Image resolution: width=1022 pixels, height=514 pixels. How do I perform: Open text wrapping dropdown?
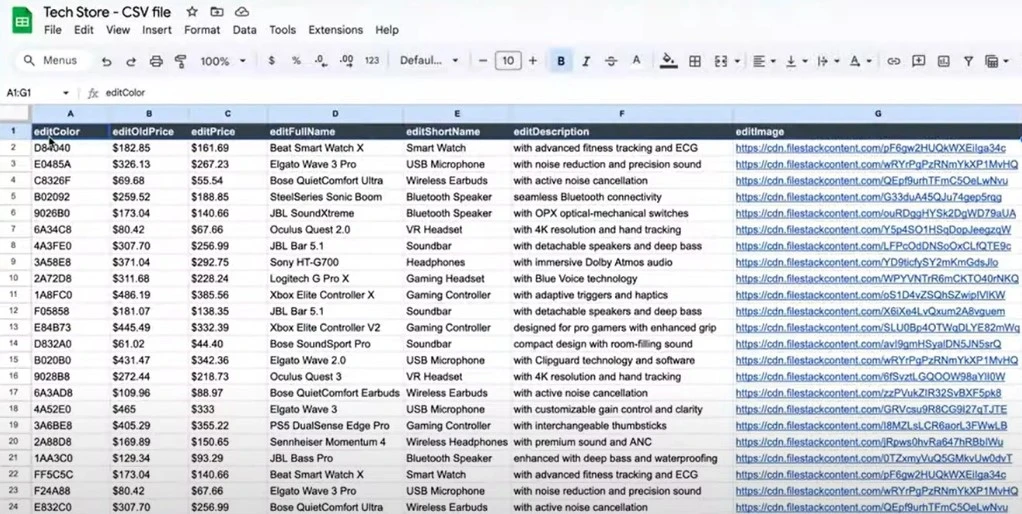(x=828, y=61)
